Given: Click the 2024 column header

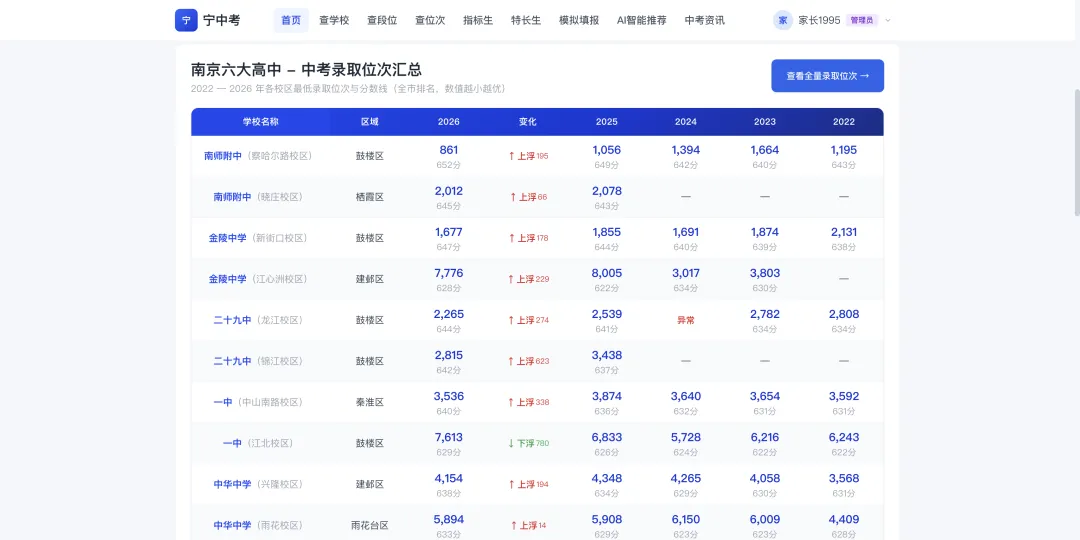Looking at the screenshot, I should (685, 122).
